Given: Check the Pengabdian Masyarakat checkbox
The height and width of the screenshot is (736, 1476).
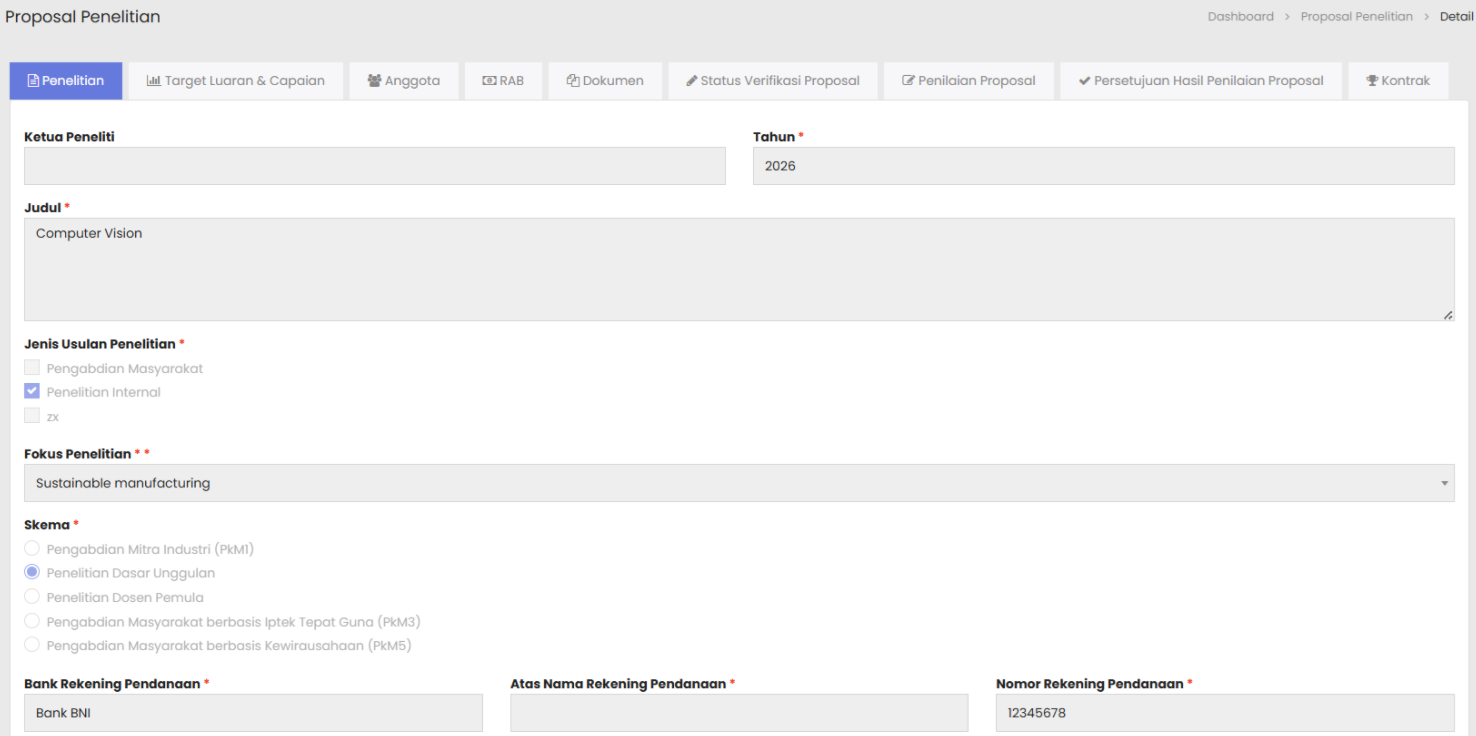Looking at the screenshot, I should coord(32,368).
